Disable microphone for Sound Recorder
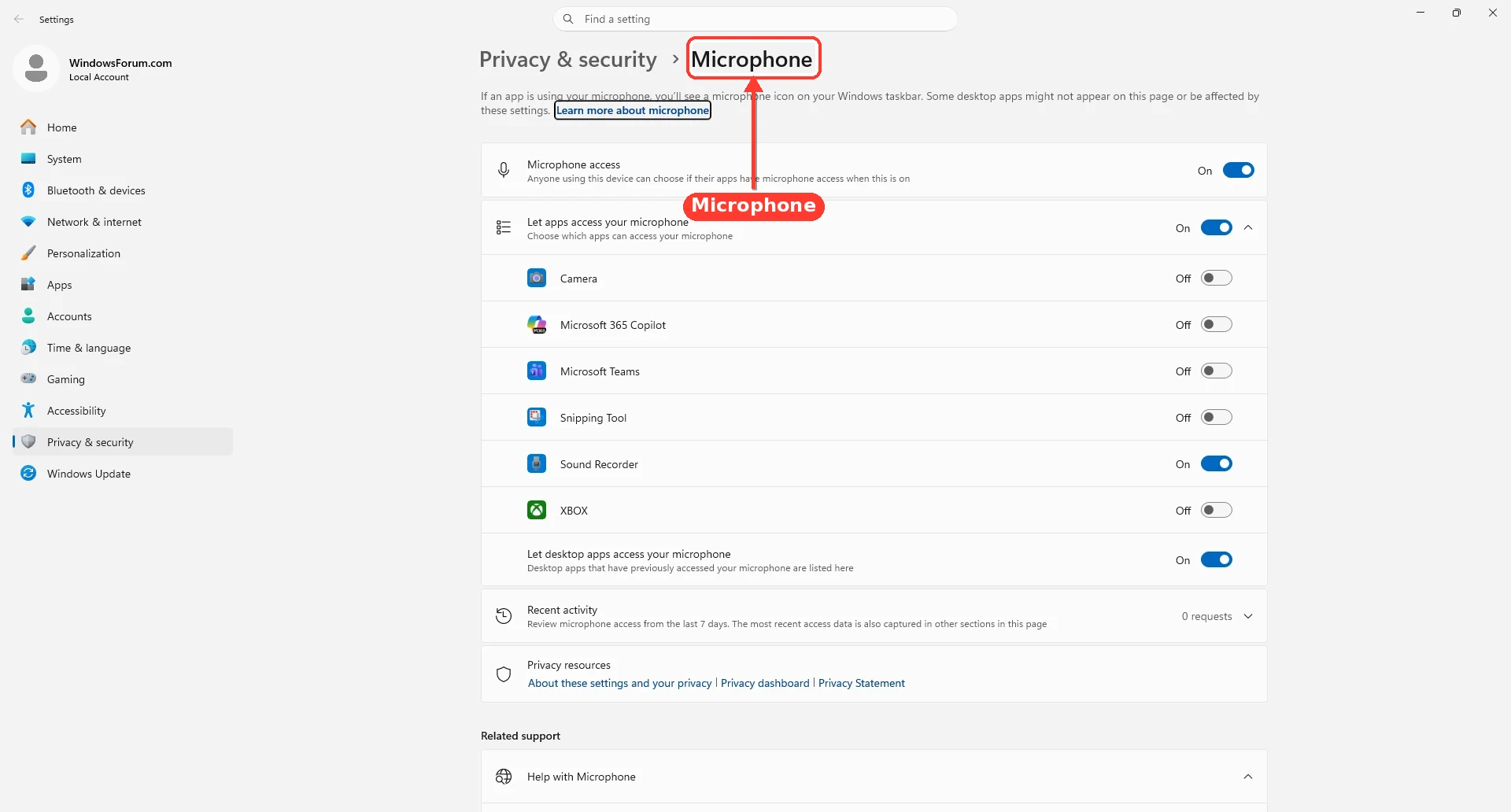Image resolution: width=1511 pixels, height=812 pixels. (1216, 463)
